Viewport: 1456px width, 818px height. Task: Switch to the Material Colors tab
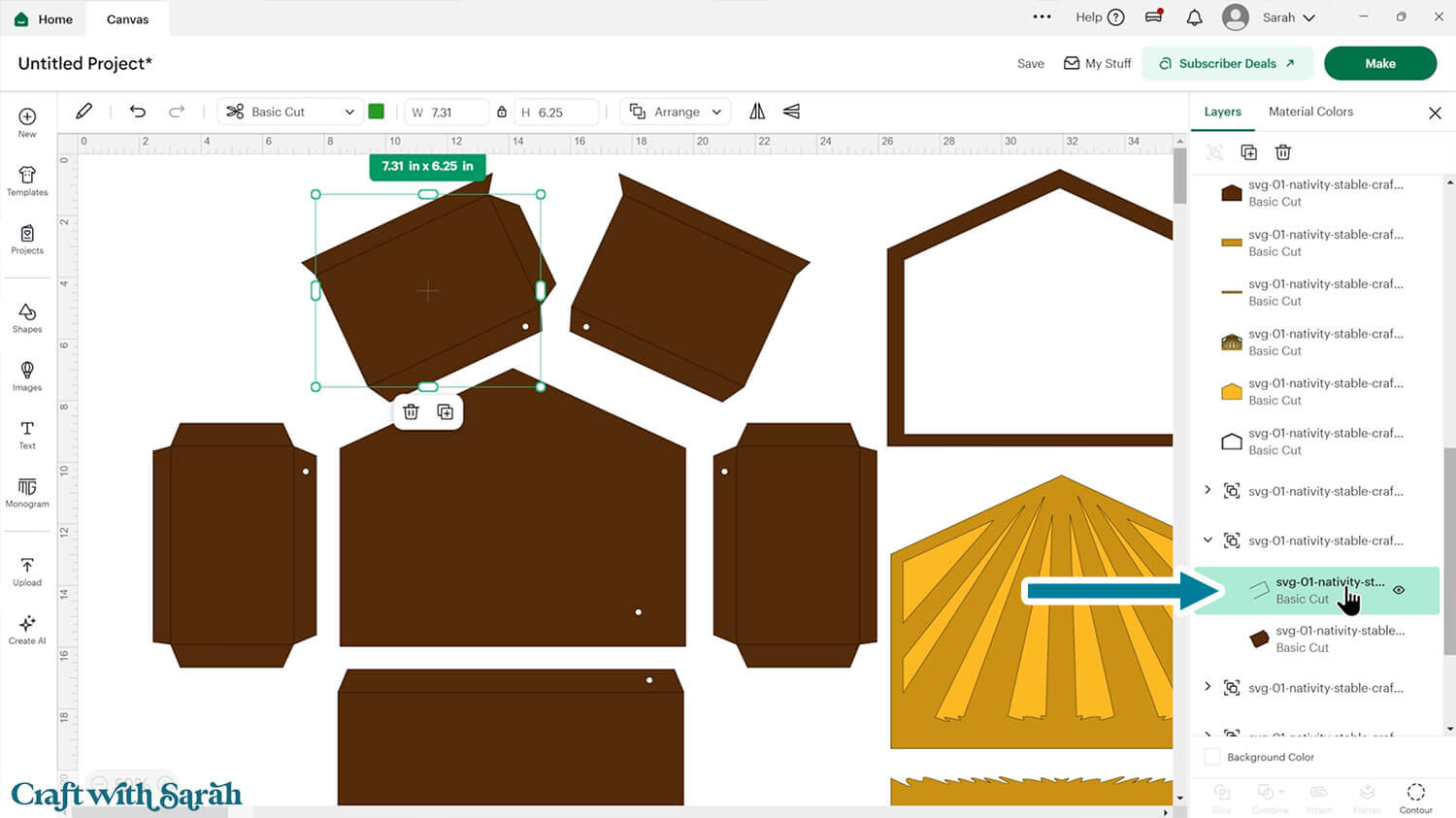[1309, 112]
